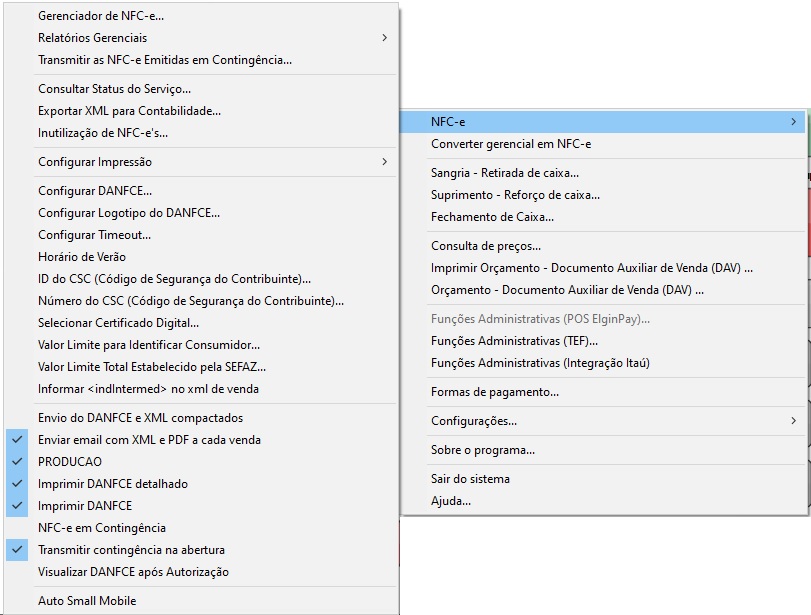Viewport: 811px width, 615px height.
Task: Toggle the PRODUCAO checkmark option
Action: (70, 462)
